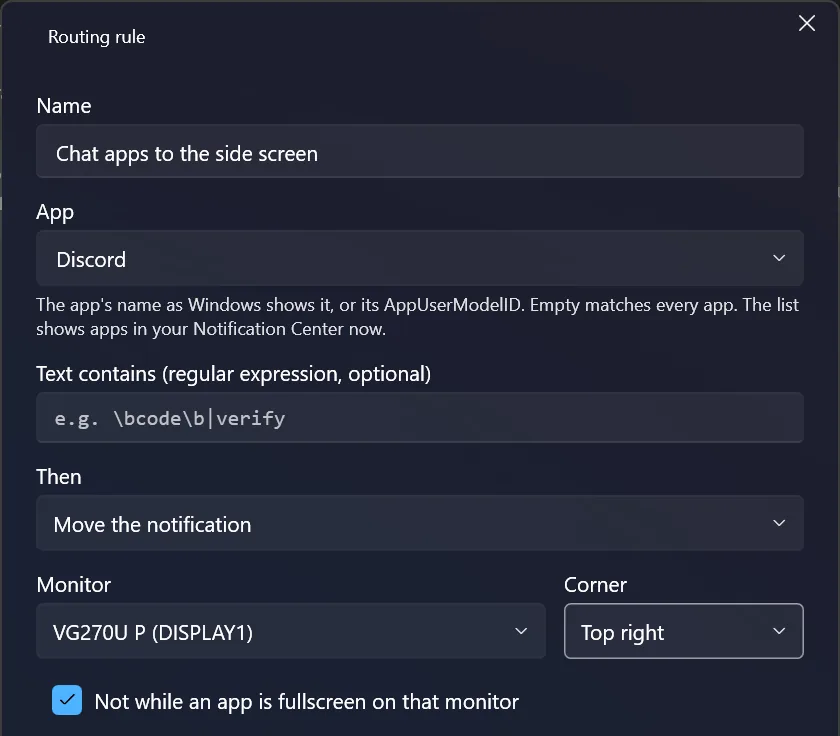The width and height of the screenshot is (840, 736).
Task: Close the Routing rule dialog
Action: (806, 23)
